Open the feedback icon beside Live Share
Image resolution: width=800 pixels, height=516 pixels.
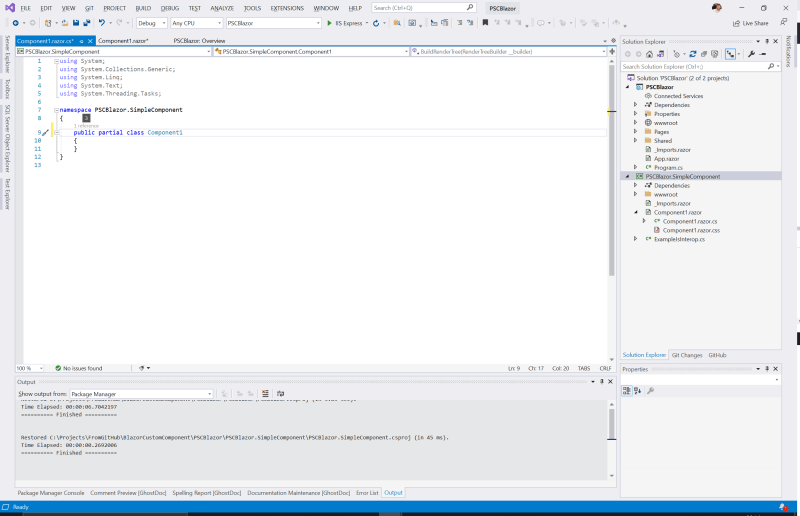pos(783,22)
